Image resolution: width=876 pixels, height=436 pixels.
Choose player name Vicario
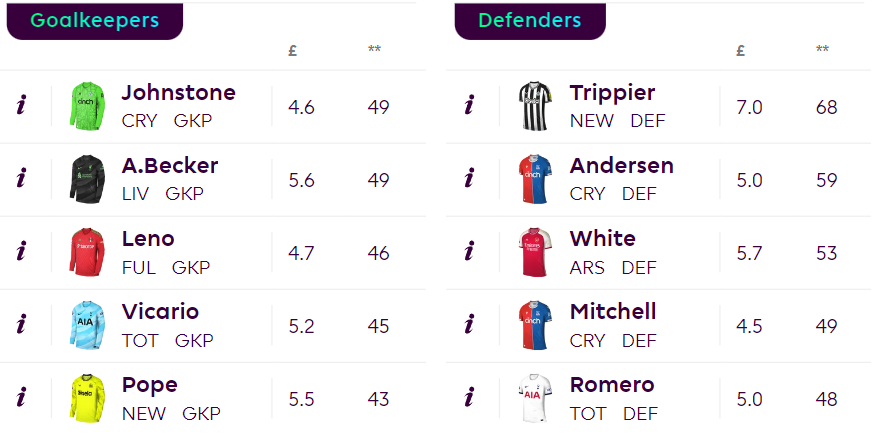pyautogui.click(x=160, y=311)
